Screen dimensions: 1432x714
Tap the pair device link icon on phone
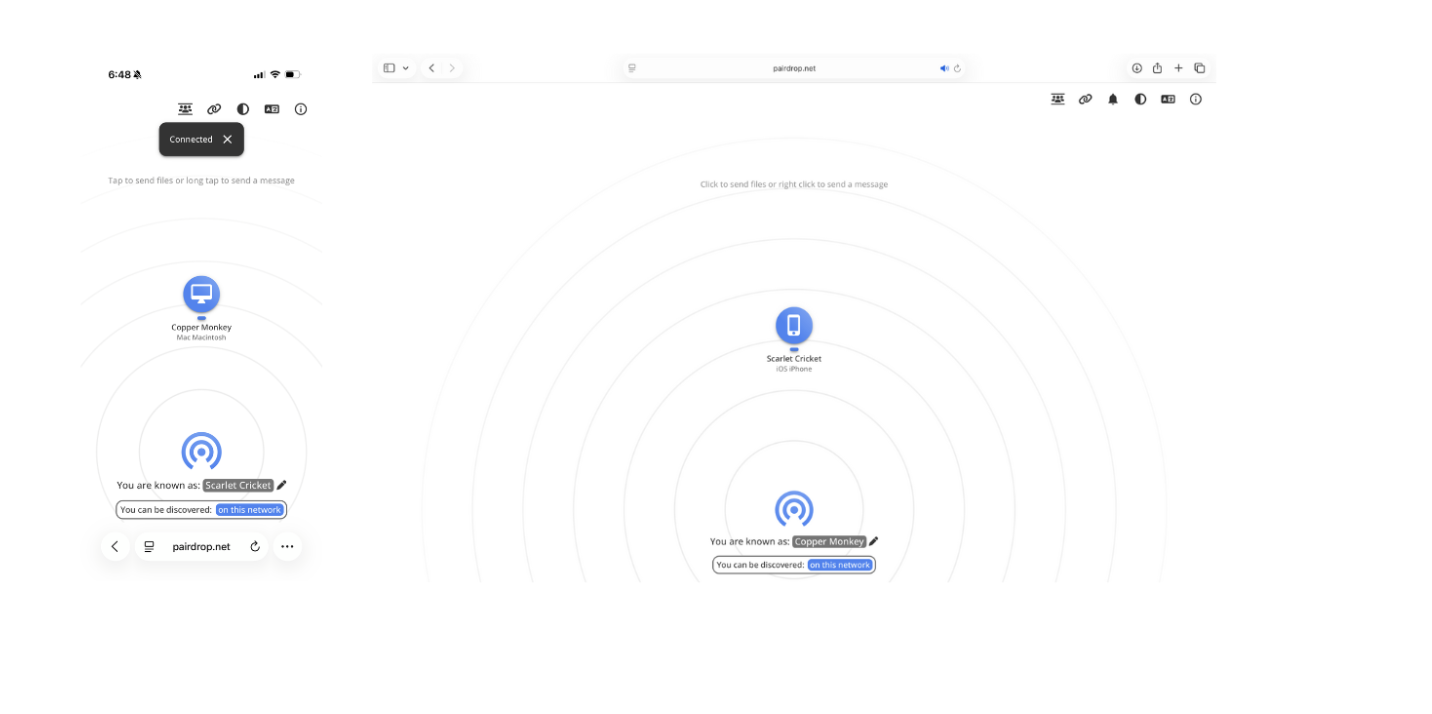tap(214, 109)
